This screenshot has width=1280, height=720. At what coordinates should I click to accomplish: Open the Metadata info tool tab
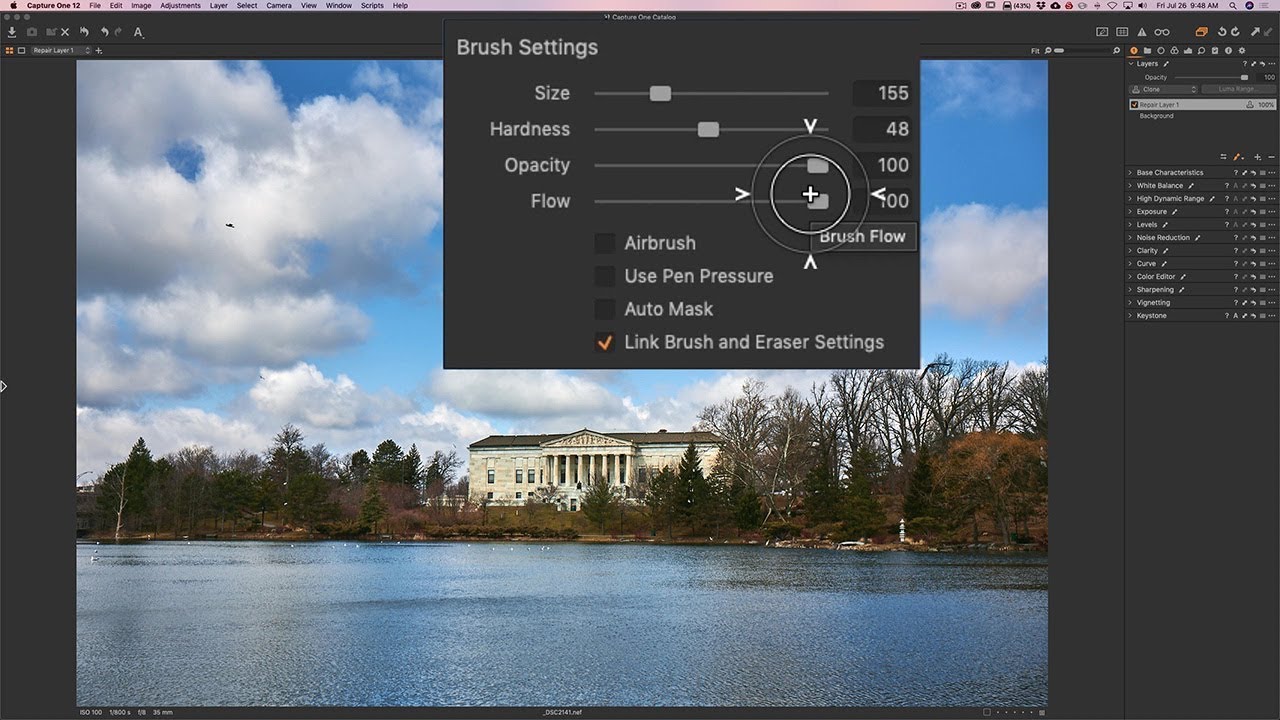(1228, 50)
